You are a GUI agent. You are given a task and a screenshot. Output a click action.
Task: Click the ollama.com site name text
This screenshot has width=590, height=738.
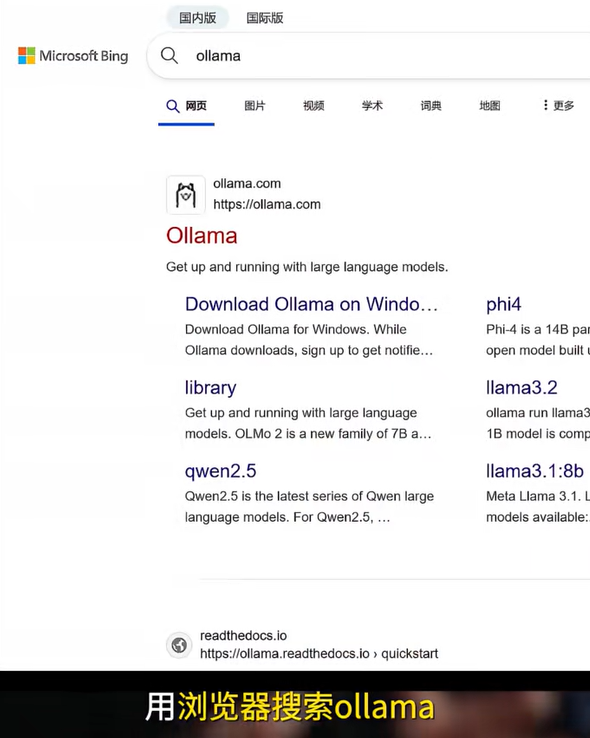(247, 183)
